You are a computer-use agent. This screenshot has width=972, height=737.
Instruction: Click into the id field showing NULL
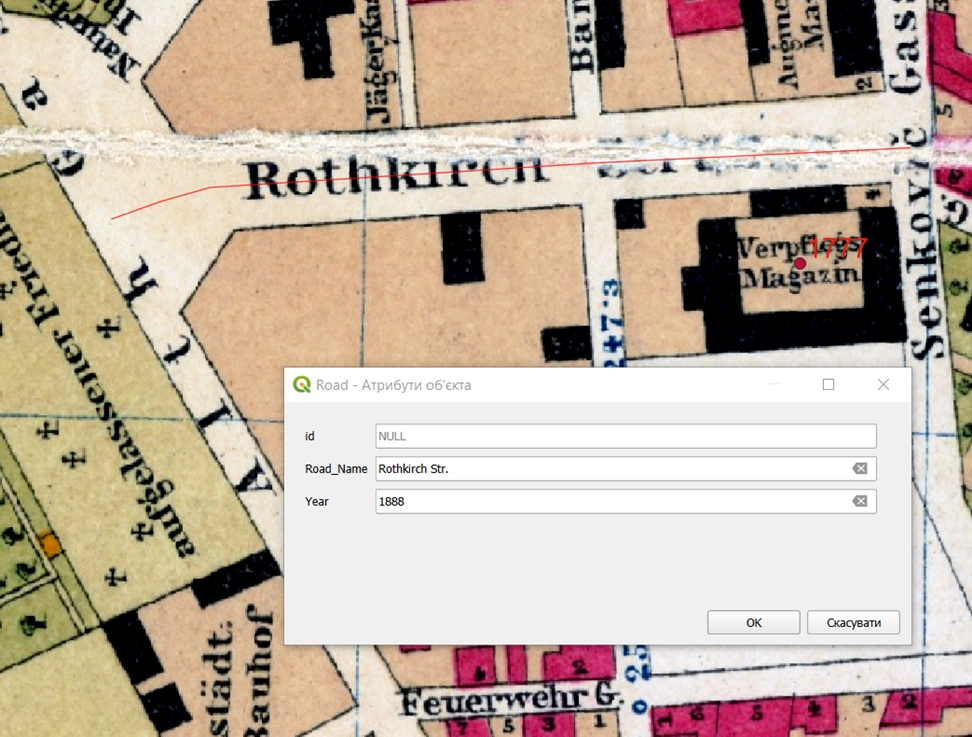(625, 436)
